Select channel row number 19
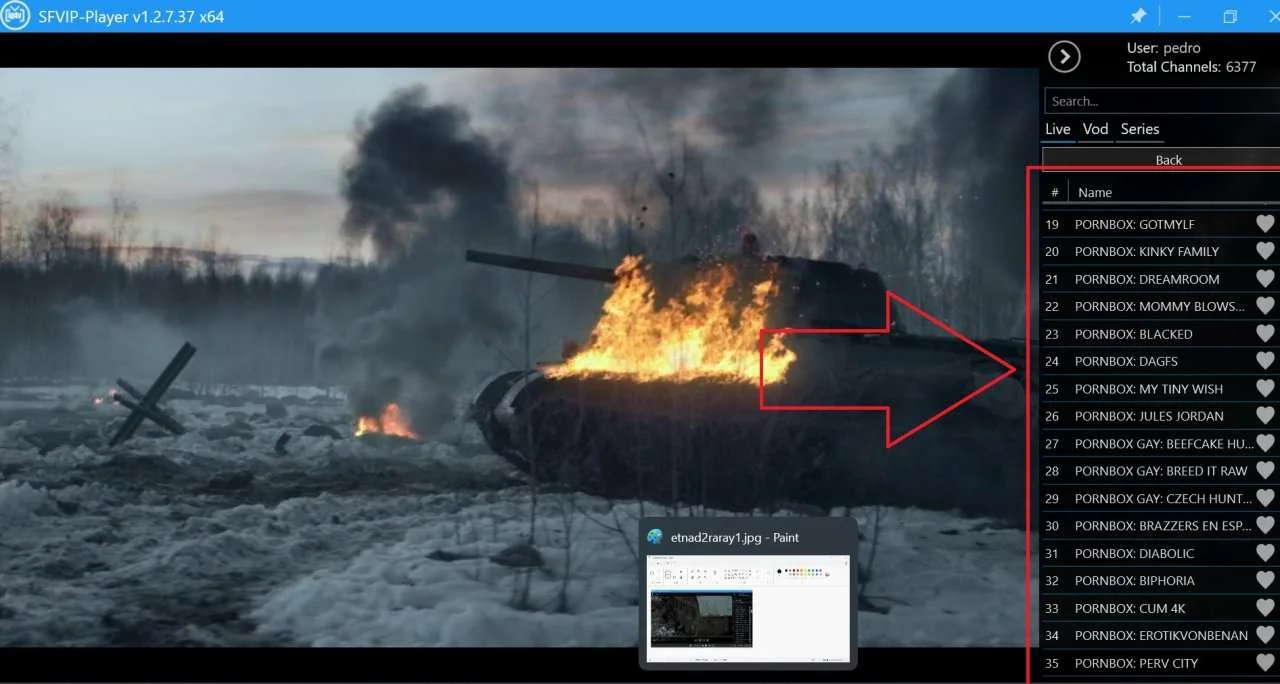The width and height of the screenshot is (1280, 684). pos(1160,224)
